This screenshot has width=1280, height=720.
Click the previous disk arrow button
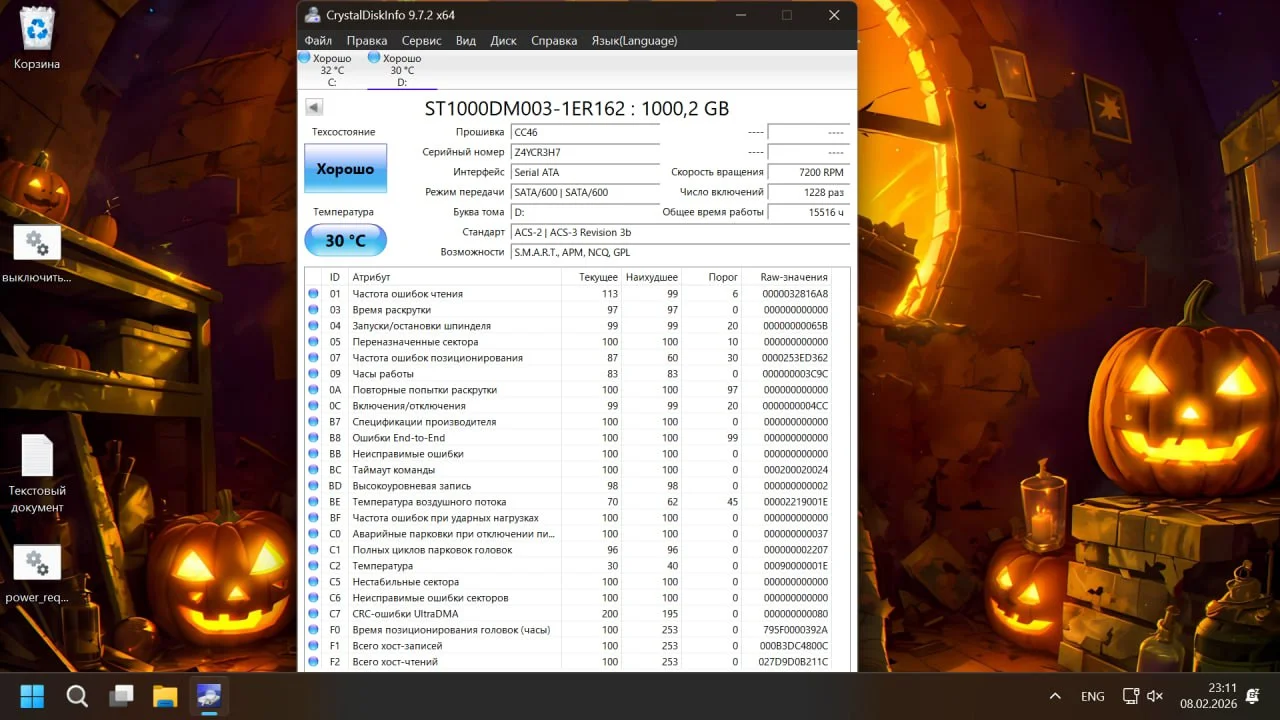313,108
